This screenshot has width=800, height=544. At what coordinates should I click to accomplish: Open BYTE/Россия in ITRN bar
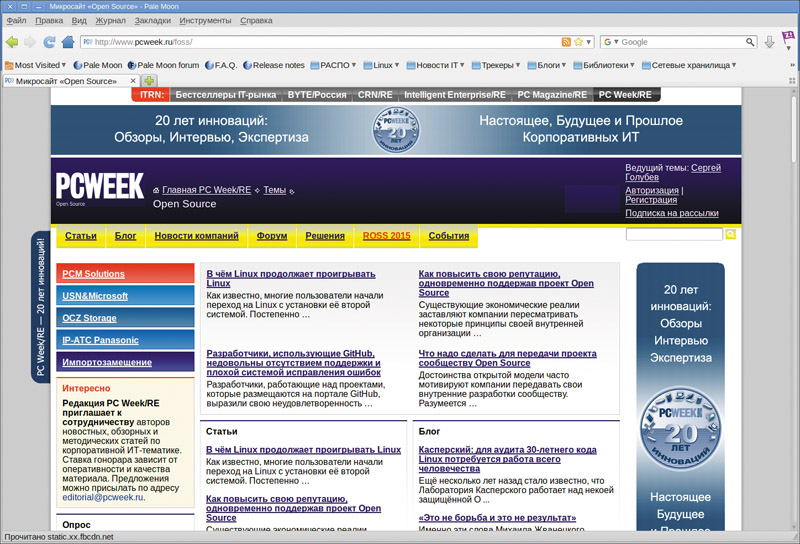tap(317, 95)
